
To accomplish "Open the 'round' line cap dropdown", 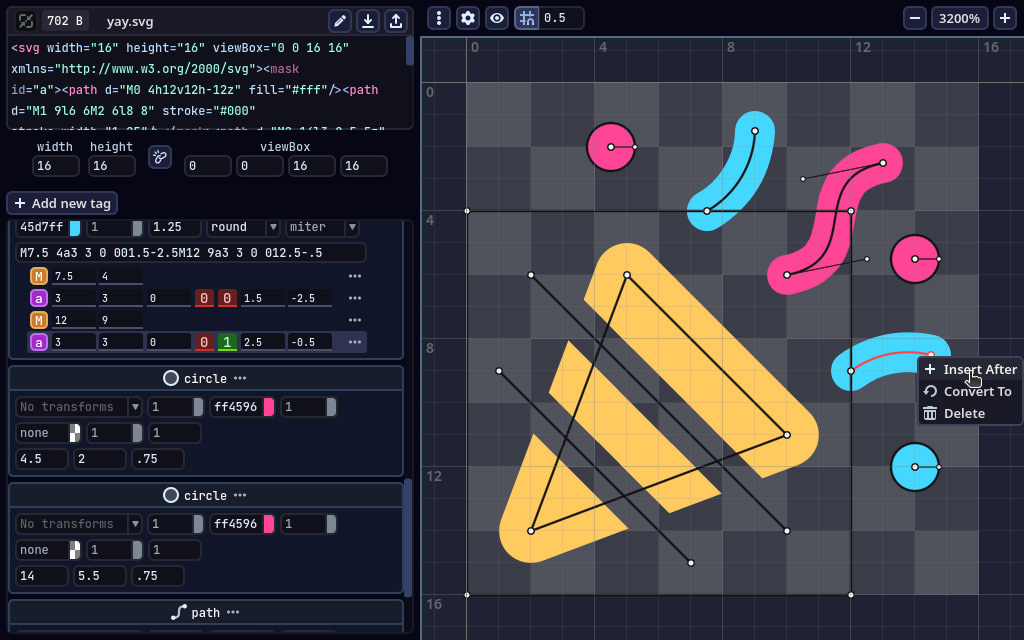I will coord(242,227).
